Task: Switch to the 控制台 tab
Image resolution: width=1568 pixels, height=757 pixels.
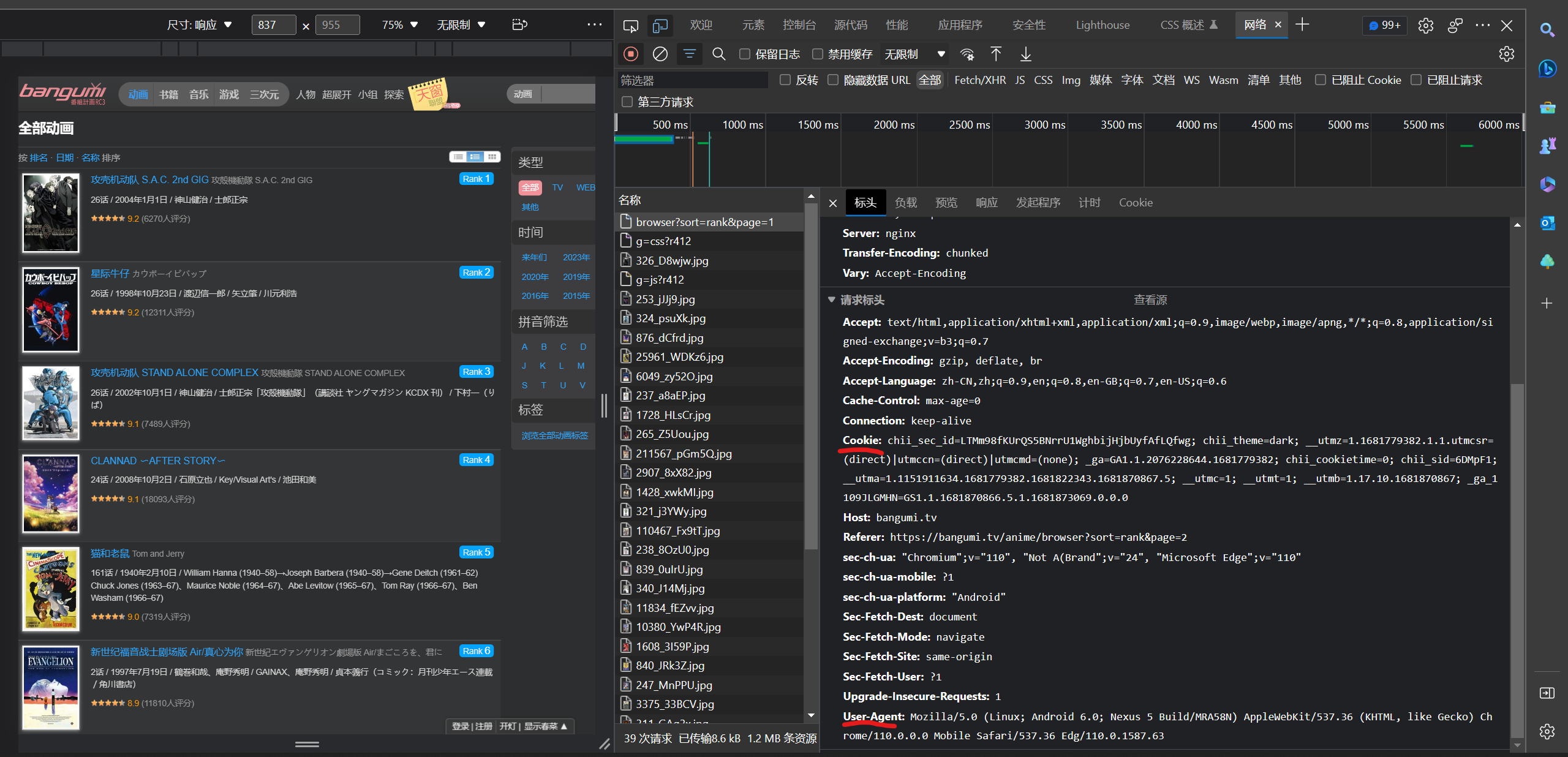Action: 799,25
